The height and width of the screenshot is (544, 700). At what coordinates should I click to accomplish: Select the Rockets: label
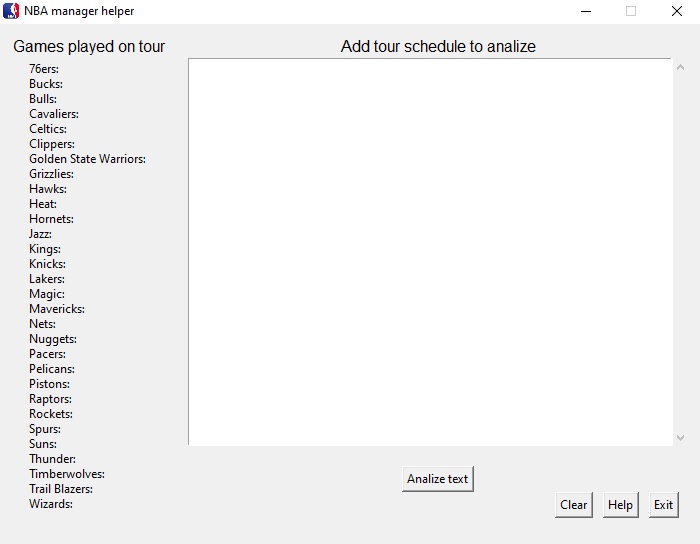[50, 414]
